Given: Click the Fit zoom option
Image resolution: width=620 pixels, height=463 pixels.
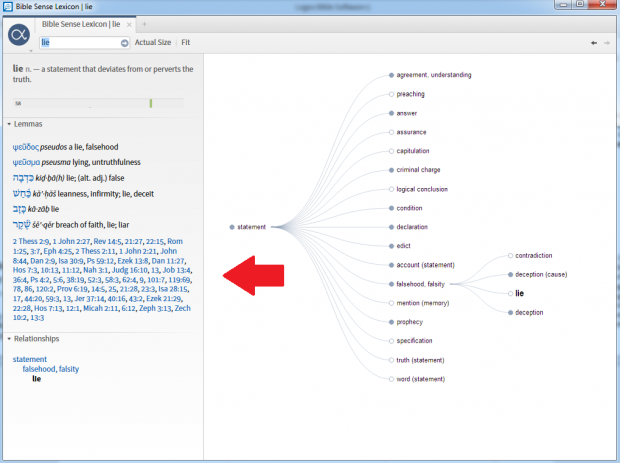Looking at the screenshot, I should click(x=186, y=43).
